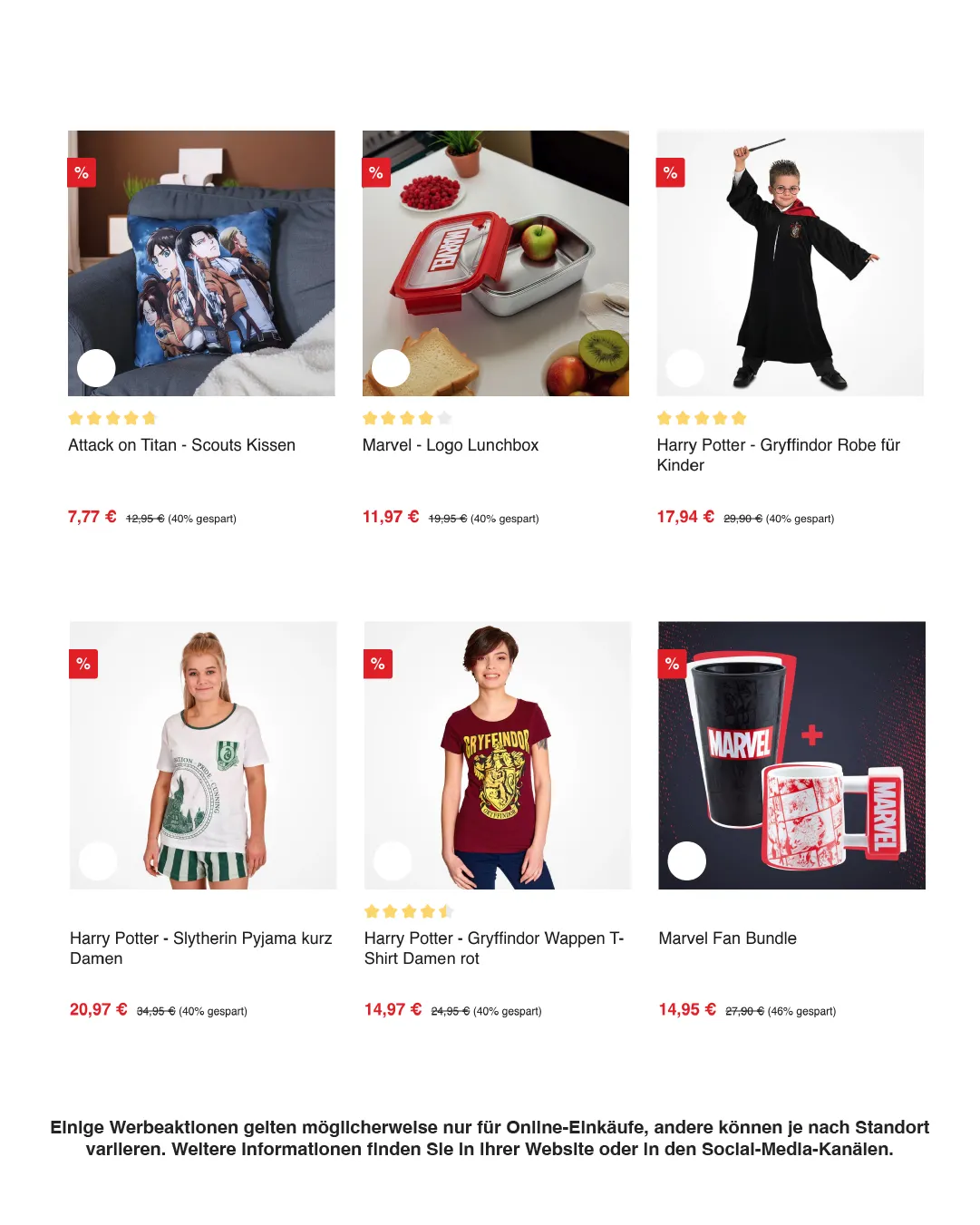
Task: Click the percent badge on Slytherin Pyjama image
Action: tap(83, 664)
